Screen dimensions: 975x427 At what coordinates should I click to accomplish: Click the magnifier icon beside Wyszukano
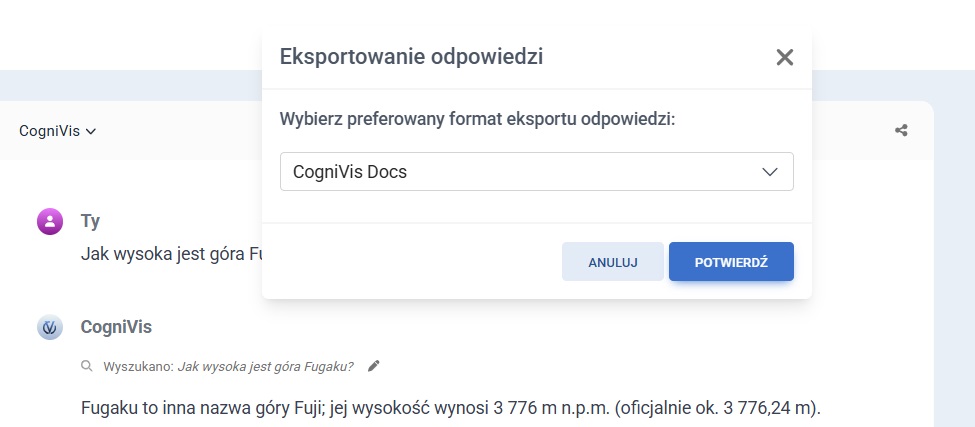tap(87, 366)
